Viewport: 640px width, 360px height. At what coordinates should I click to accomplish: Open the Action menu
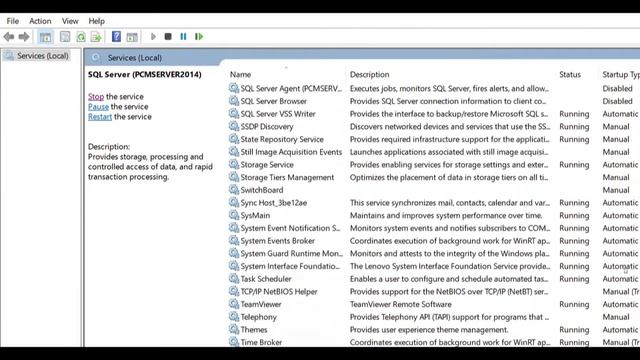pyautogui.click(x=40, y=21)
